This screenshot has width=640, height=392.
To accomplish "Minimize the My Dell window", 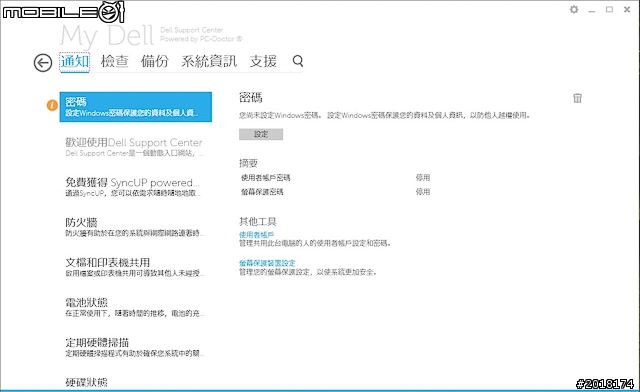I will pyautogui.click(x=592, y=10).
